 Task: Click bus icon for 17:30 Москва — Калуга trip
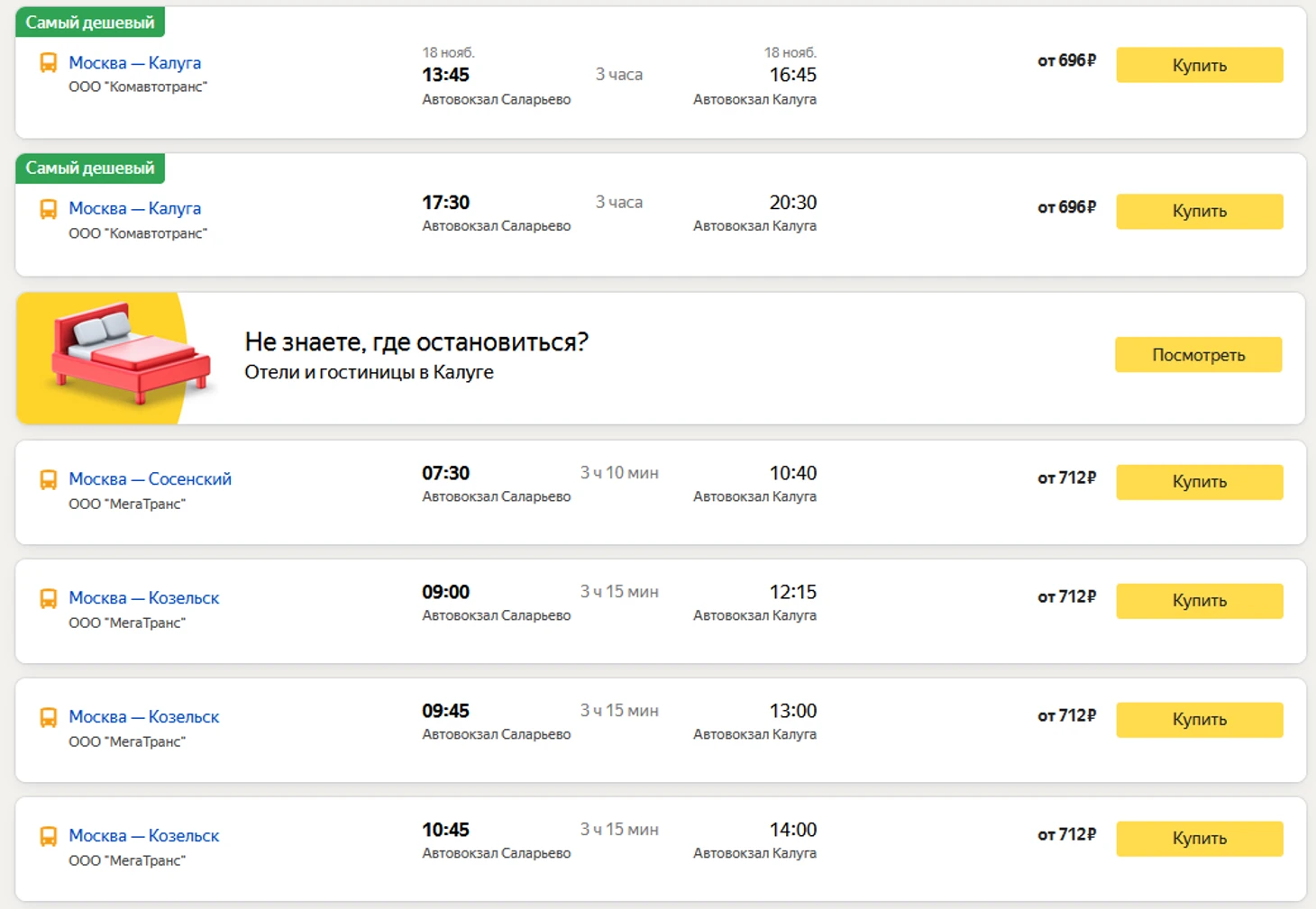[49, 209]
